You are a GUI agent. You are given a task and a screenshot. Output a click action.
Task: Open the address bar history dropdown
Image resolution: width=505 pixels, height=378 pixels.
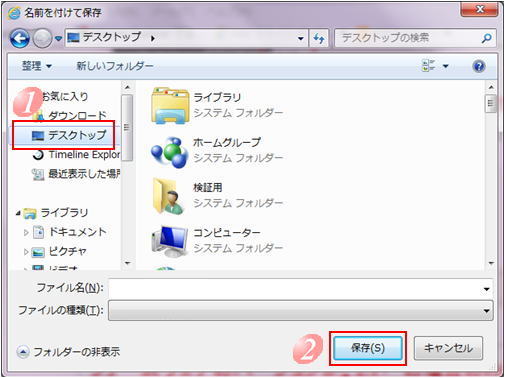click(301, 39)
